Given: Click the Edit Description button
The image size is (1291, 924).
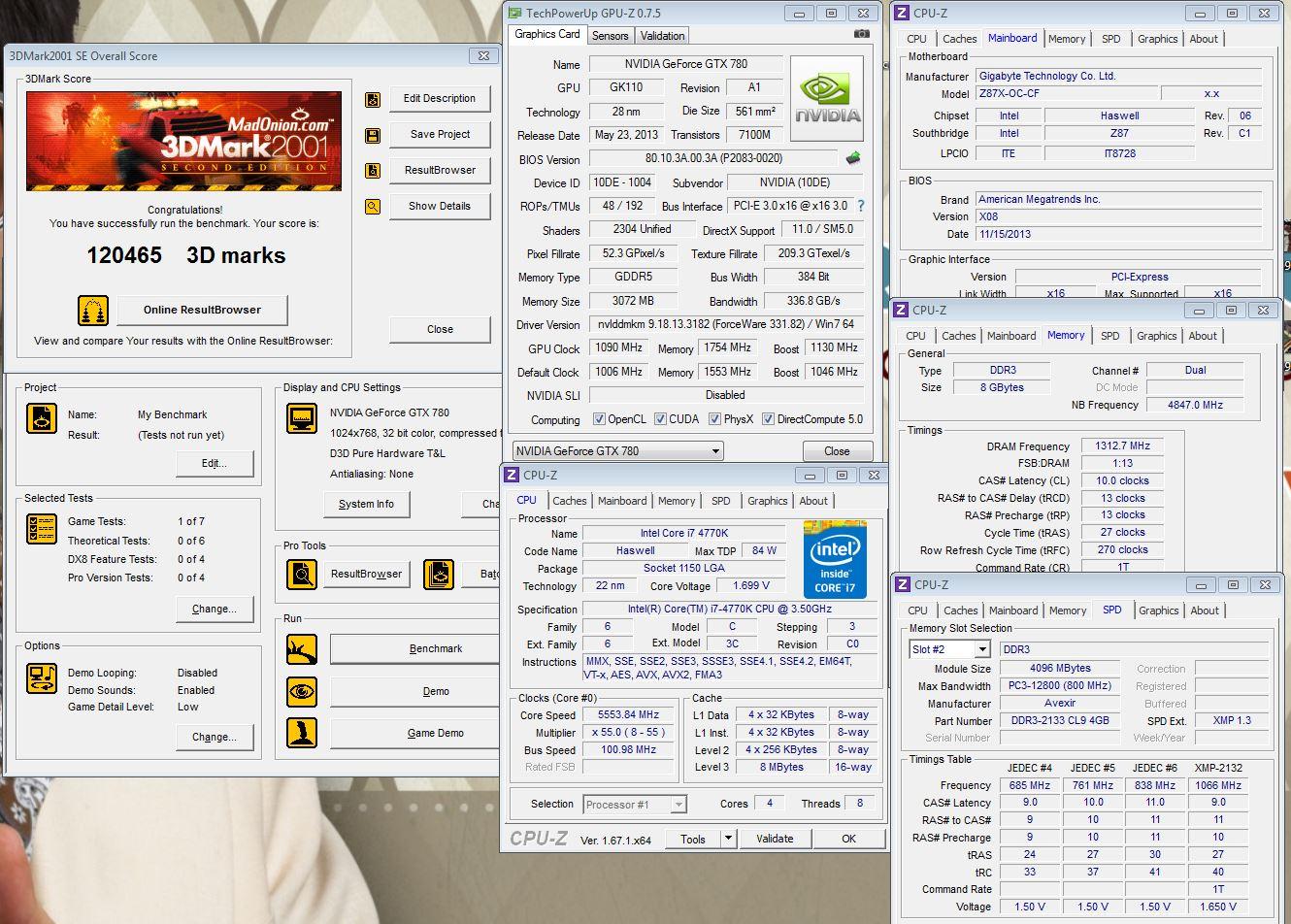Looking at the screenshot, I should pyautogui.click(x=440, y=99).
